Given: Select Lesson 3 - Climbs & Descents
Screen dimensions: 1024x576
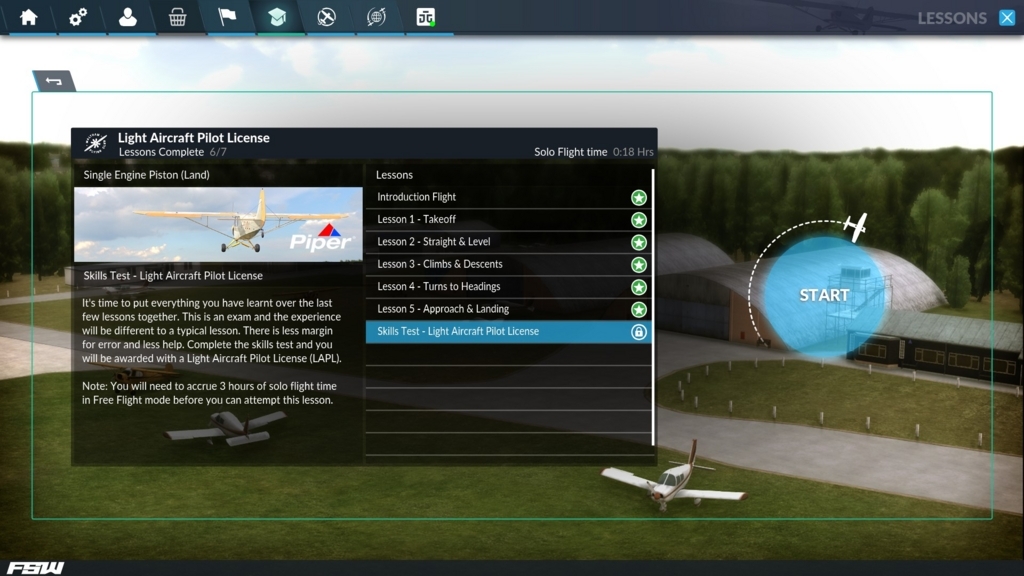Looking at the screenshot, I should 509,264.
